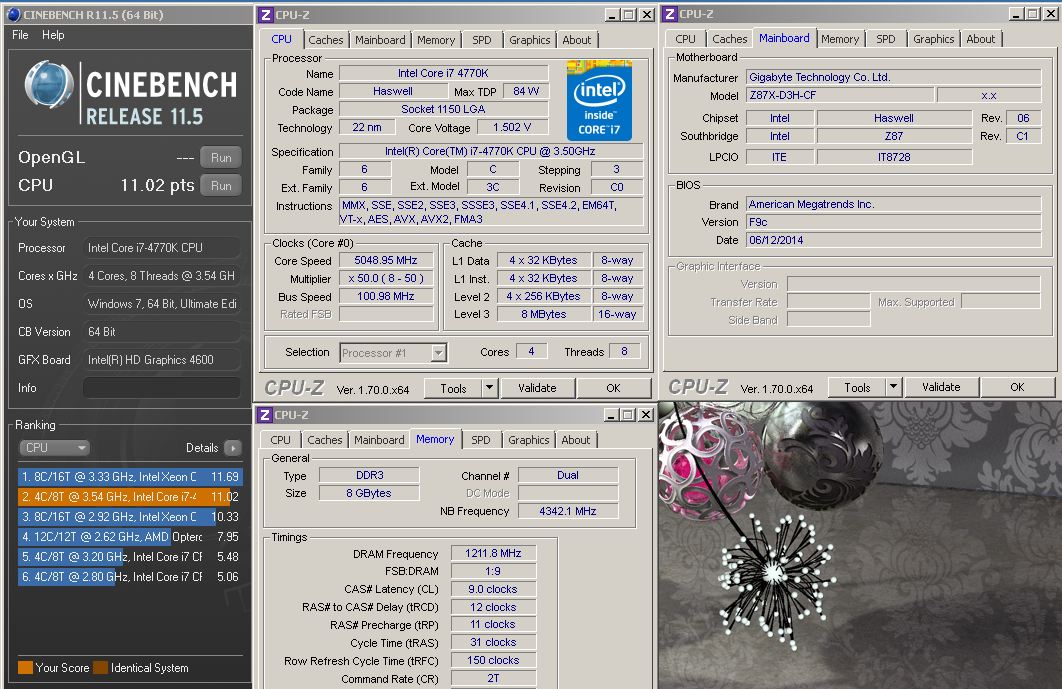The image size is (1062, 689).
Task: Open Memory tab in top-middle CPU-Z window
Action: [436, 40]
